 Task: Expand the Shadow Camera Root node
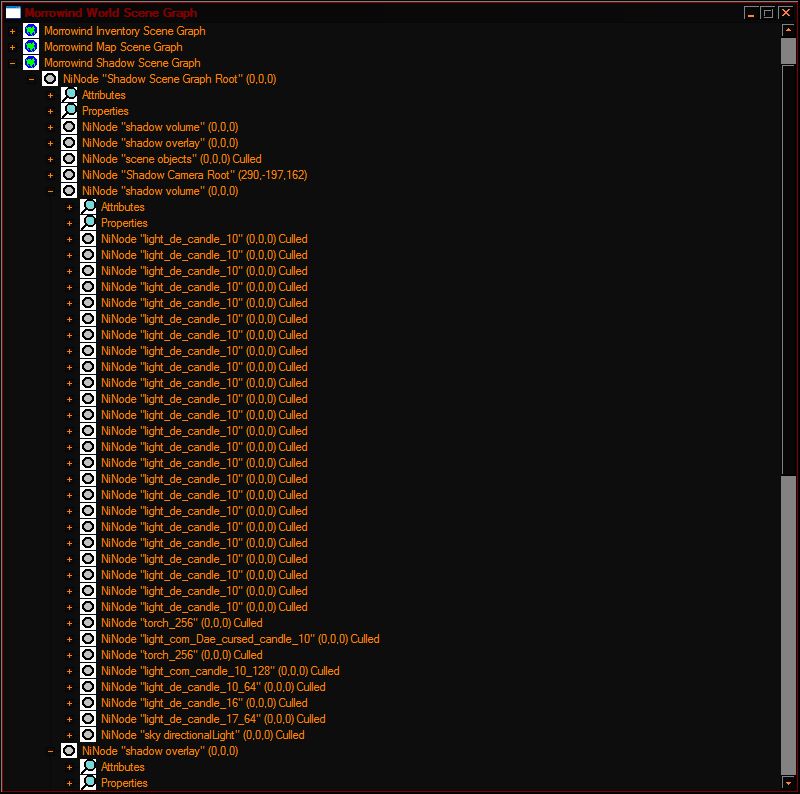[51, 175]
